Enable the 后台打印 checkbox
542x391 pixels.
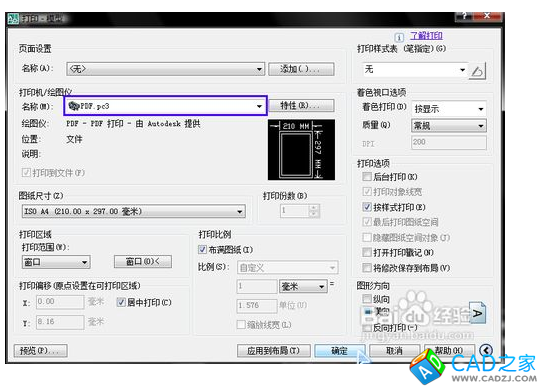click(x=366, y=177)
